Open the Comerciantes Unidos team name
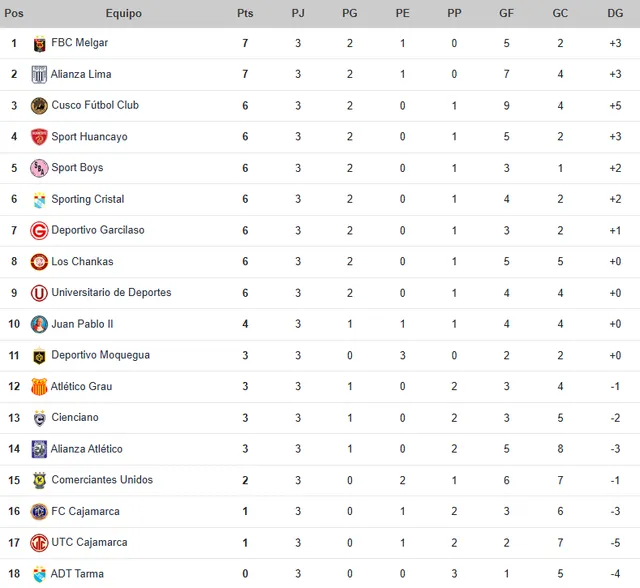Image resolution: width=640 pixels, height=588 pixels. click(102, 480)
